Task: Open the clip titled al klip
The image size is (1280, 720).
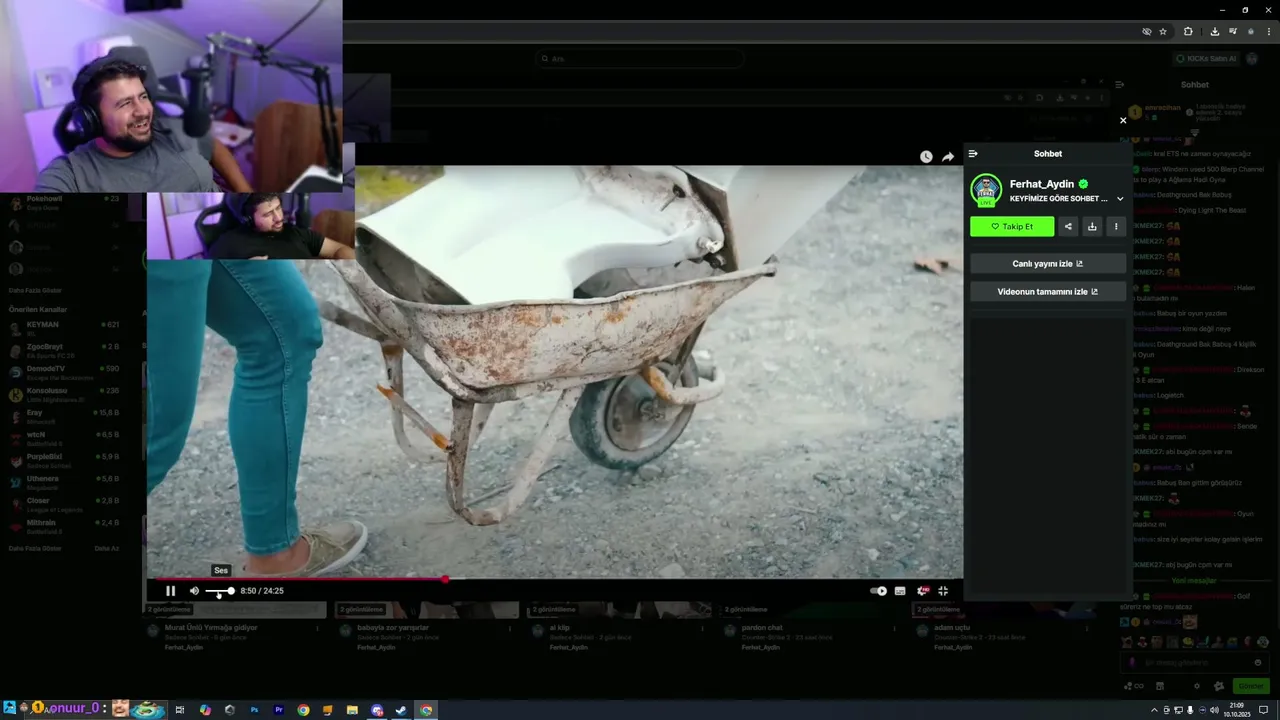Action: click(559, 628)
